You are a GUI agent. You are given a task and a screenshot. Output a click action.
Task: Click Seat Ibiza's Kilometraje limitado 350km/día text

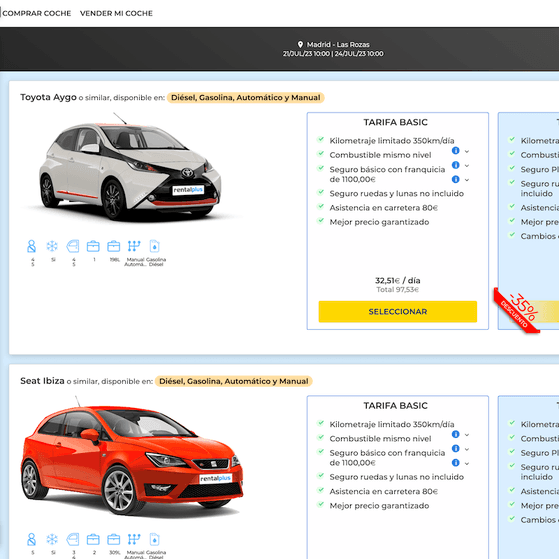click(392, 424)
